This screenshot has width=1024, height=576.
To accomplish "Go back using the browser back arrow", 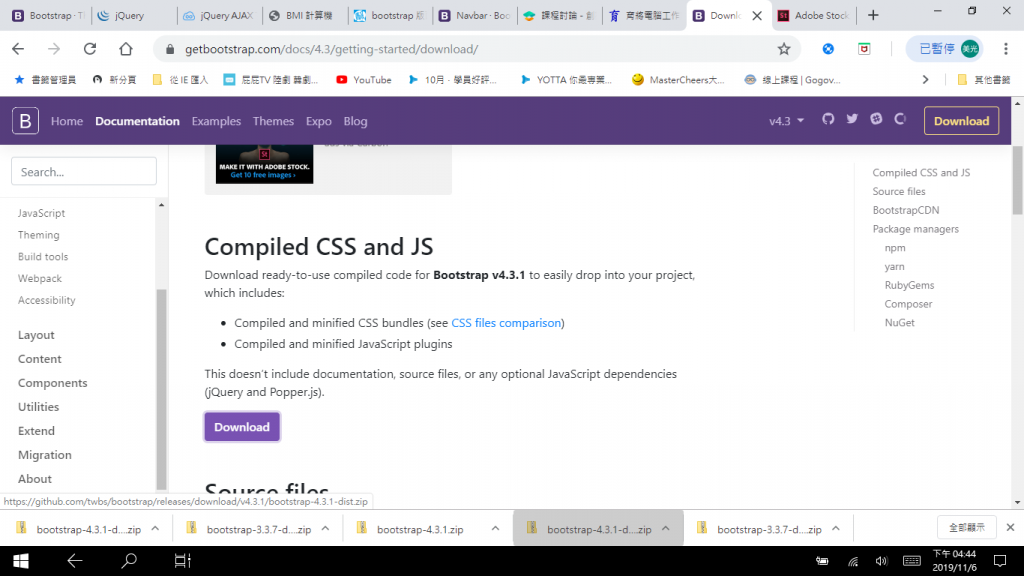I will (18, 49).
